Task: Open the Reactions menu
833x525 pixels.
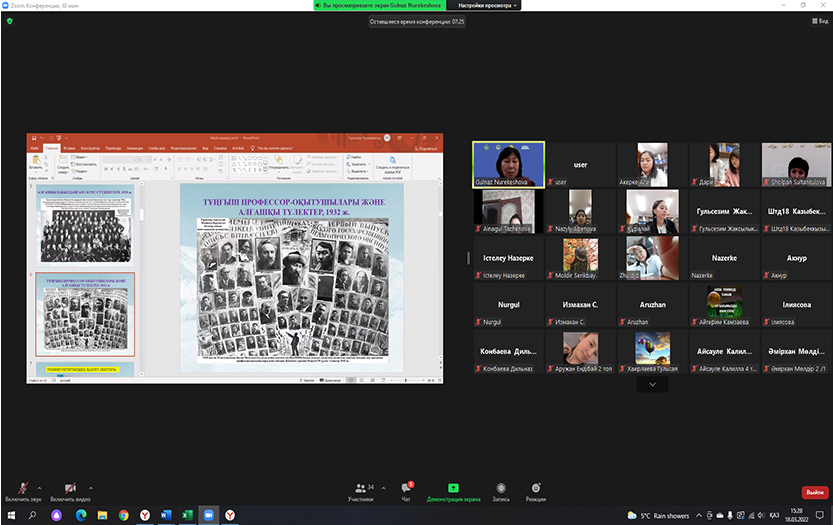Action: click(x=536, y=489)
